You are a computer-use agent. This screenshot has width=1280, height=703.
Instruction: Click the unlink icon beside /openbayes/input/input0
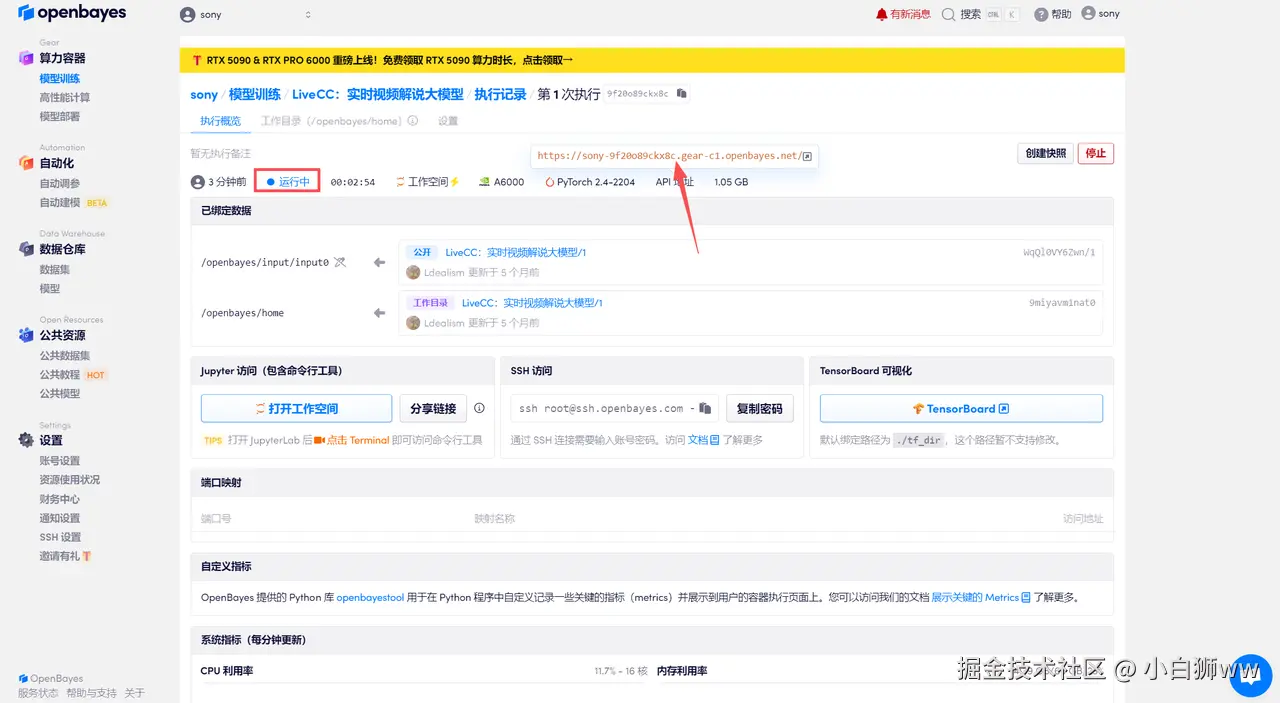tap(340, 262)
